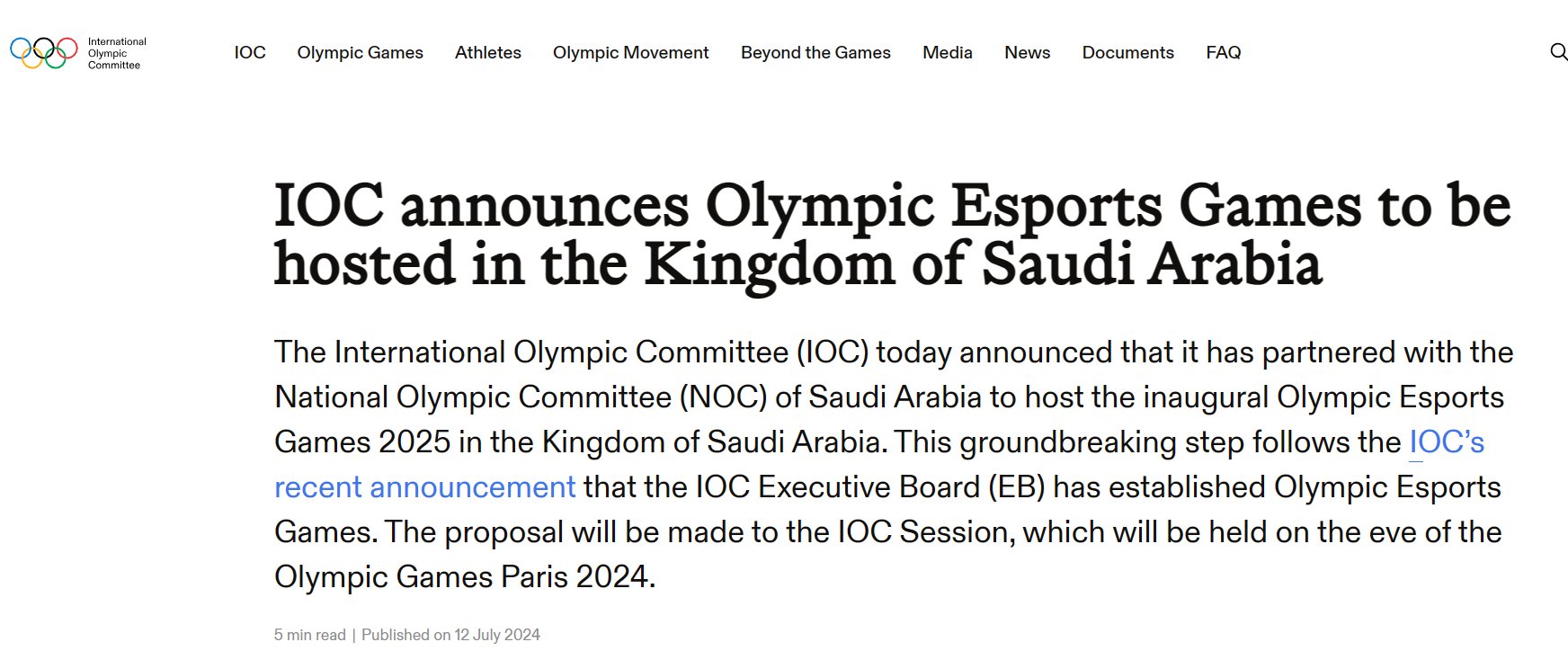Viewport: 1568px width, 660px height.
Task: Visit the FAQ page
Action: (1223, 53)
